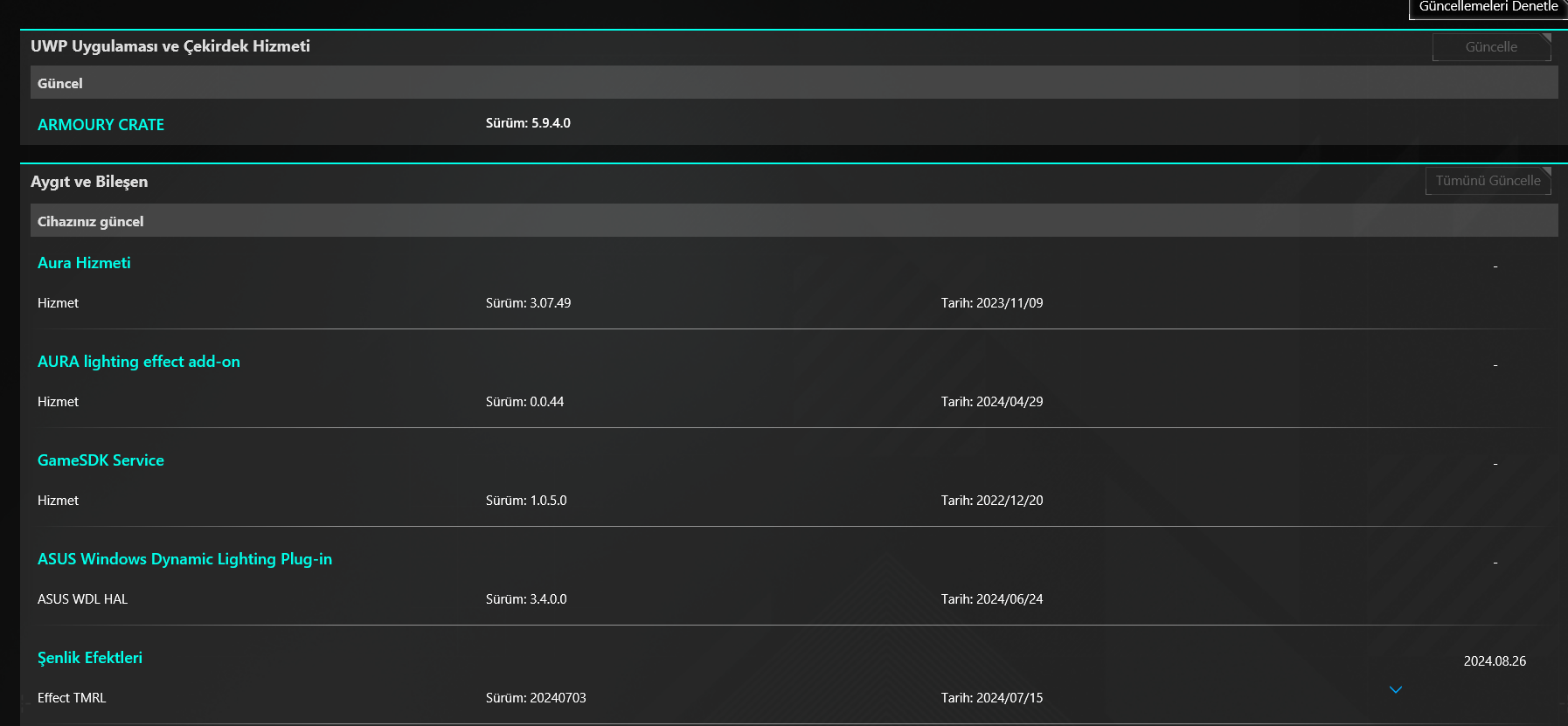Click the UWP Uygulaması ve Çekirdek Hizmeti heading
The image size is (1568, 726).
[x=170, y=46]
